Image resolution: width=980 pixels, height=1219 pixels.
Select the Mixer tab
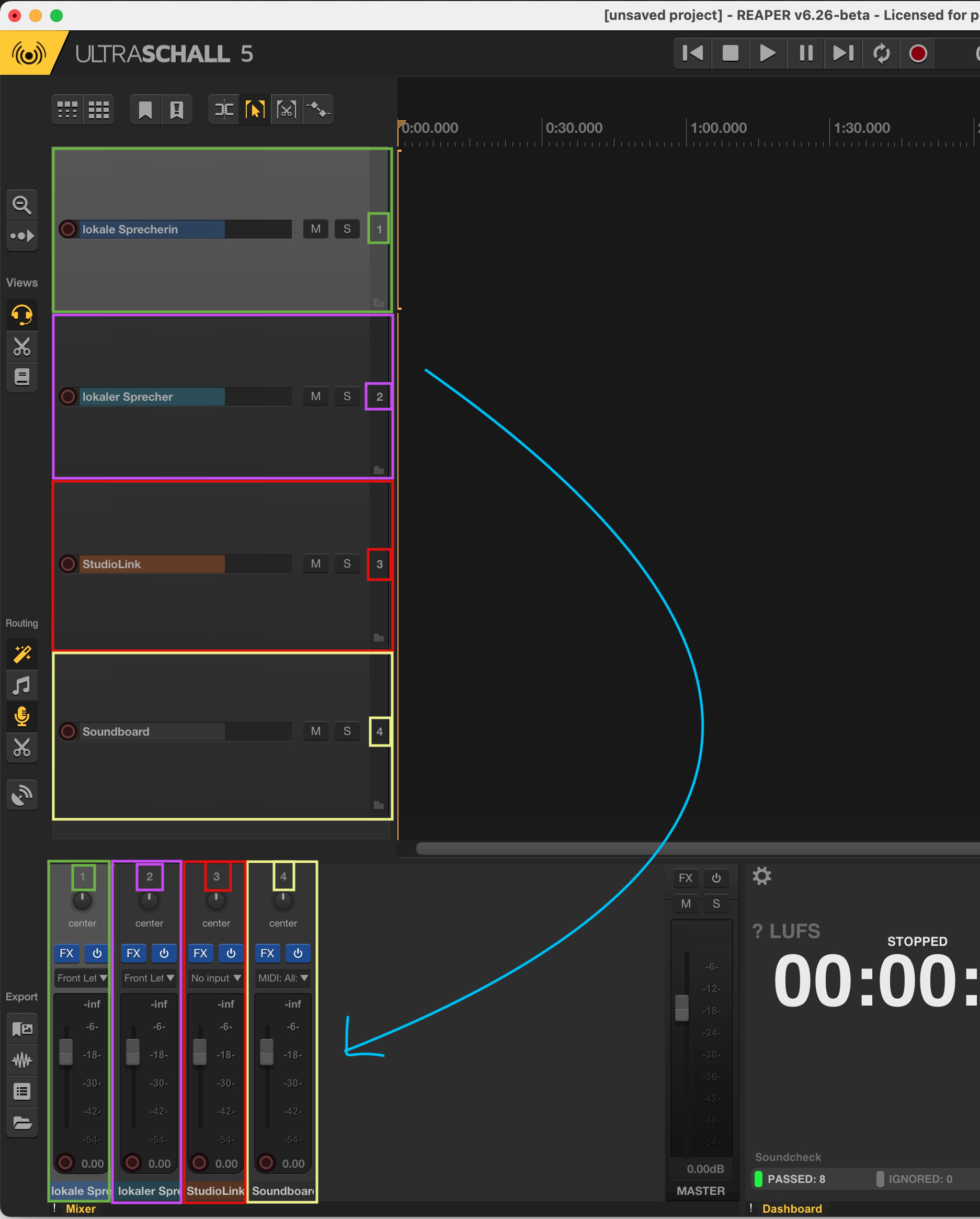click(80, 1209)
